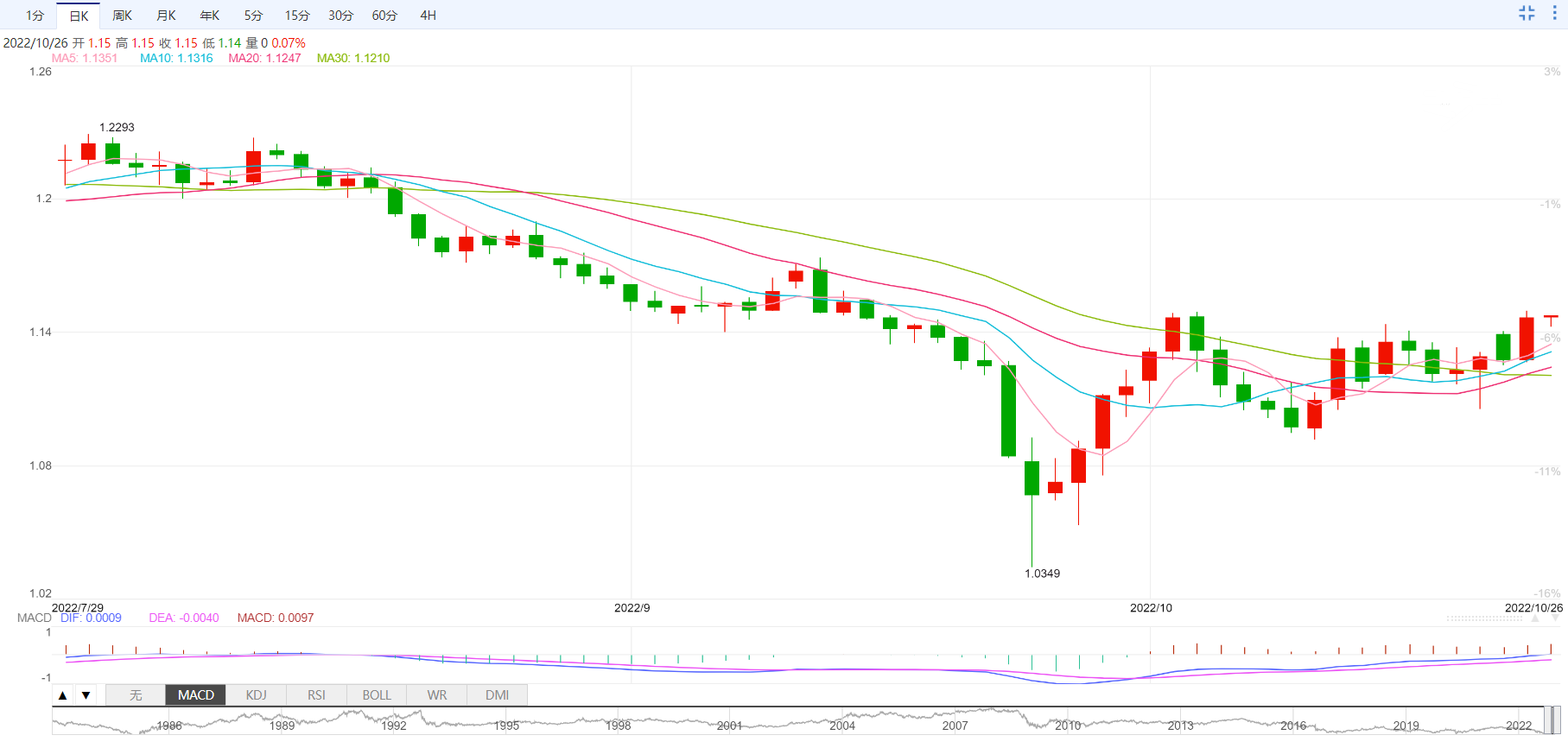Select the 年K yearly chart tab
1568x748 pixels.
pos(210,16)
